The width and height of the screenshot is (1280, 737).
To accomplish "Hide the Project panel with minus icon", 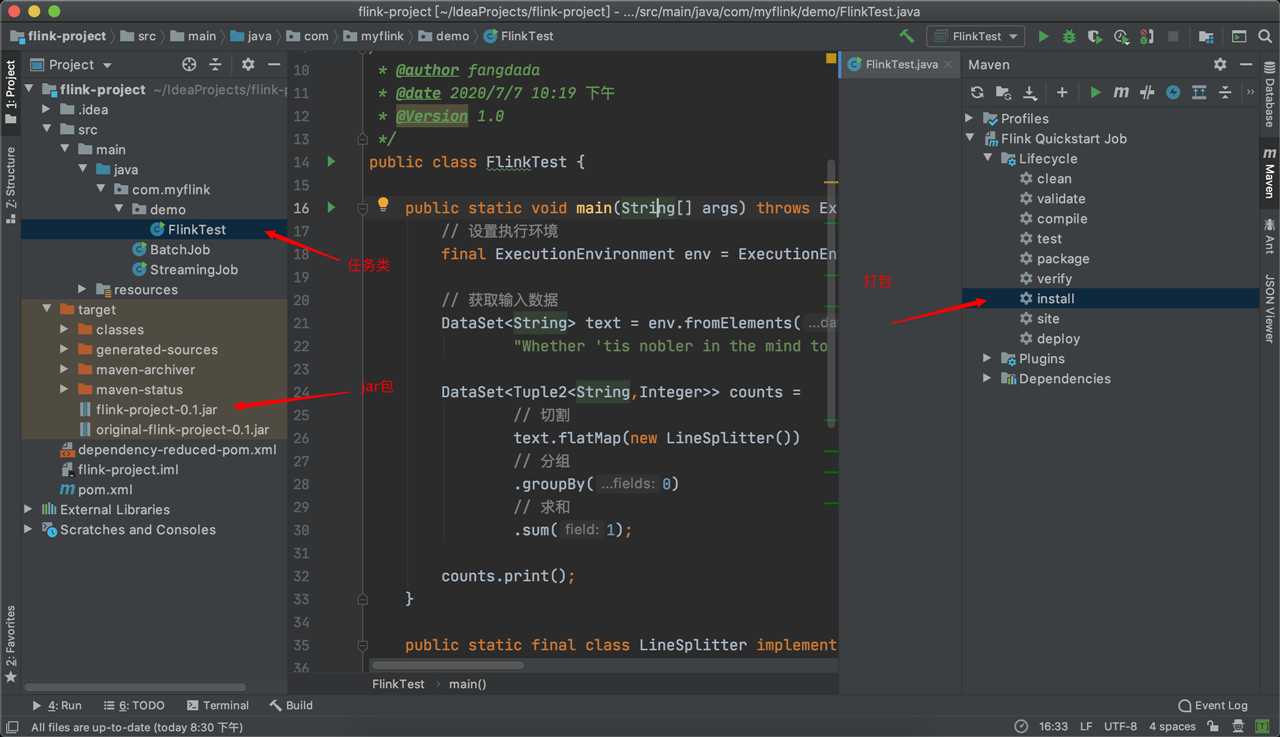I will [x=274, y=64].
